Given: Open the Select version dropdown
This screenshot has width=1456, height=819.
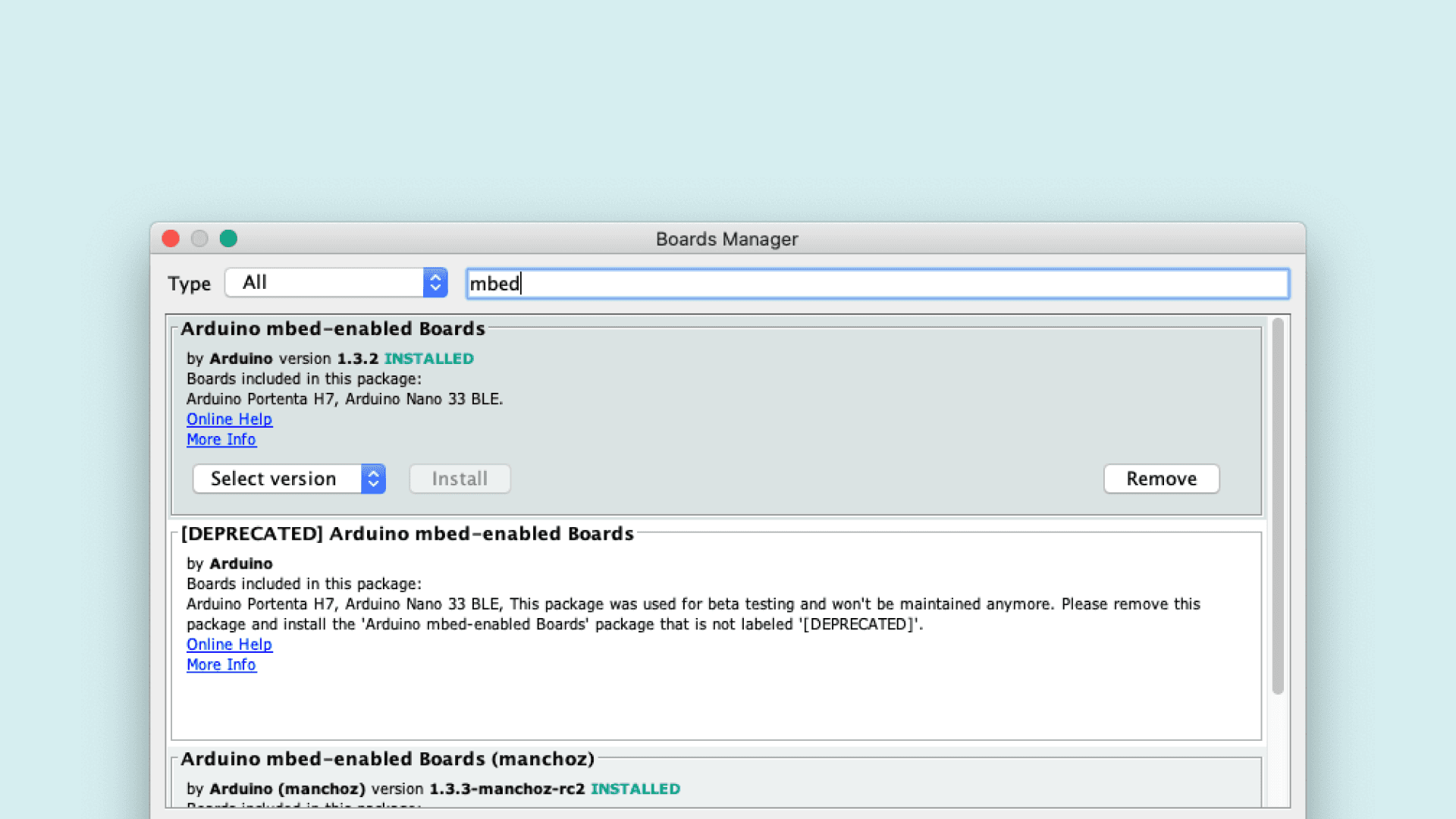Looking at the screenshot, I should click(x=277, y=479).
